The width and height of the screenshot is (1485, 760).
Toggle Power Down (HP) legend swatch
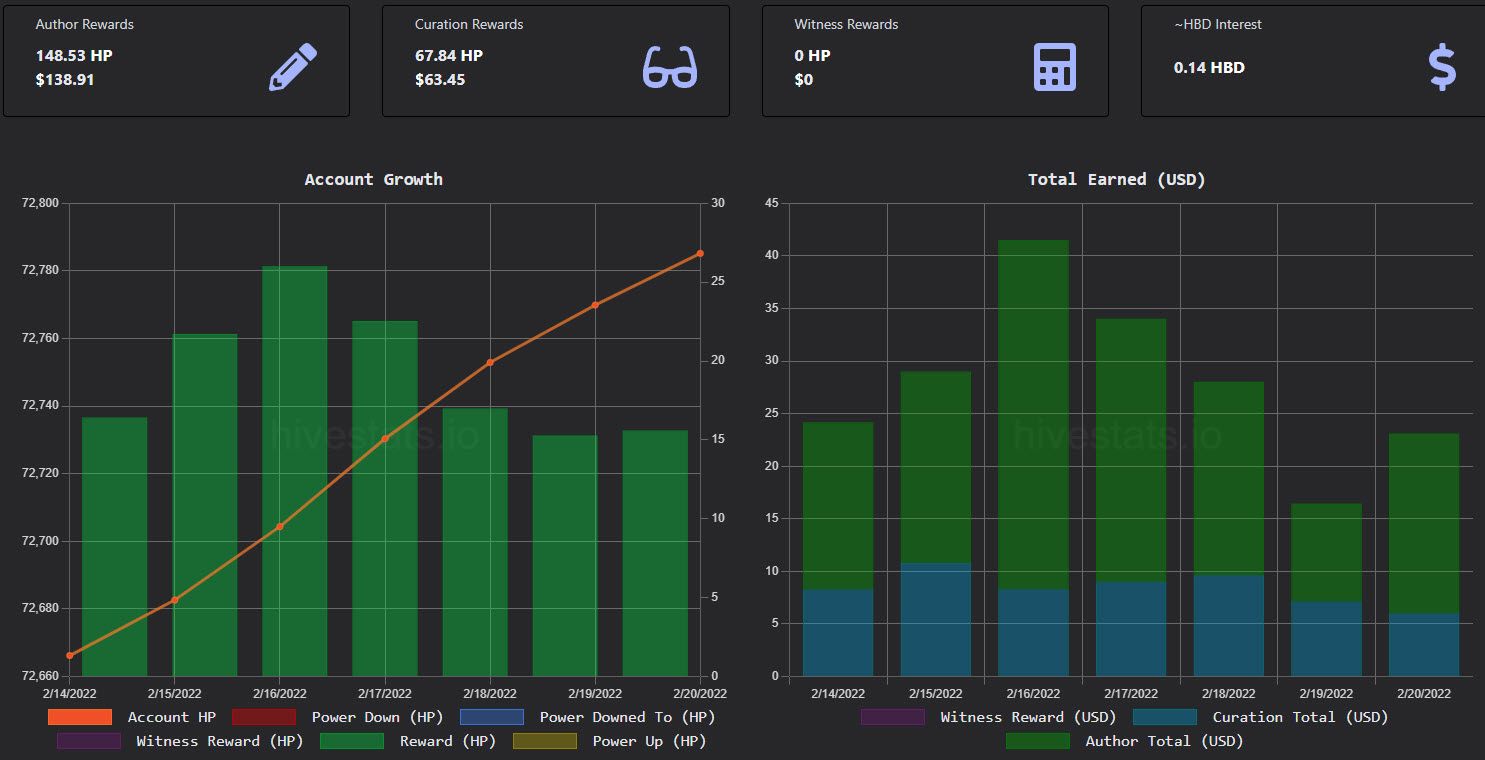264,717
